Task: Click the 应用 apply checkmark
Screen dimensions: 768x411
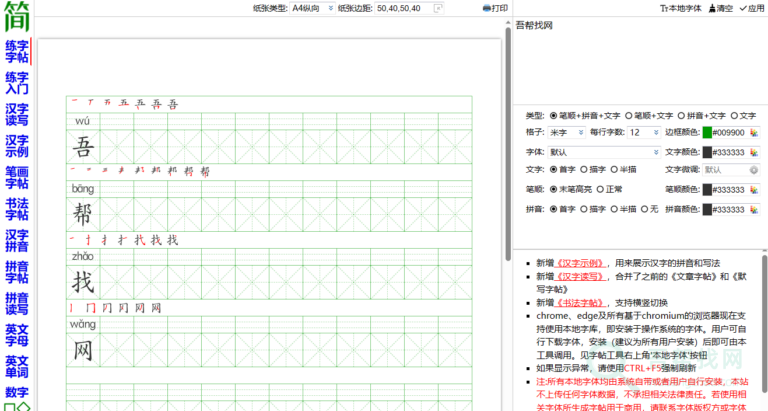Action: pos(743,8)
